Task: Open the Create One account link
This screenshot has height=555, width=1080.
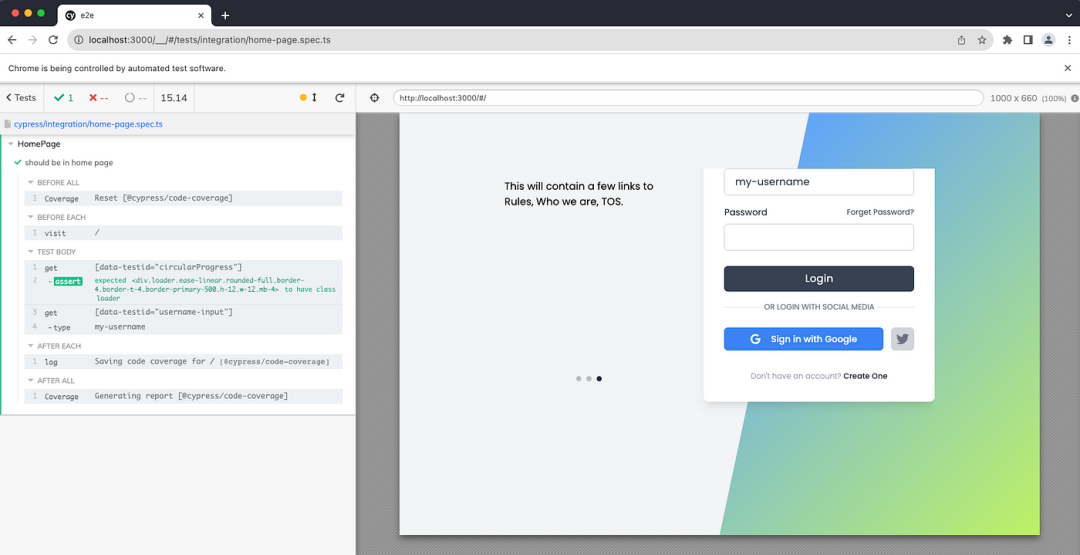Action: click(x=865, y=376)
